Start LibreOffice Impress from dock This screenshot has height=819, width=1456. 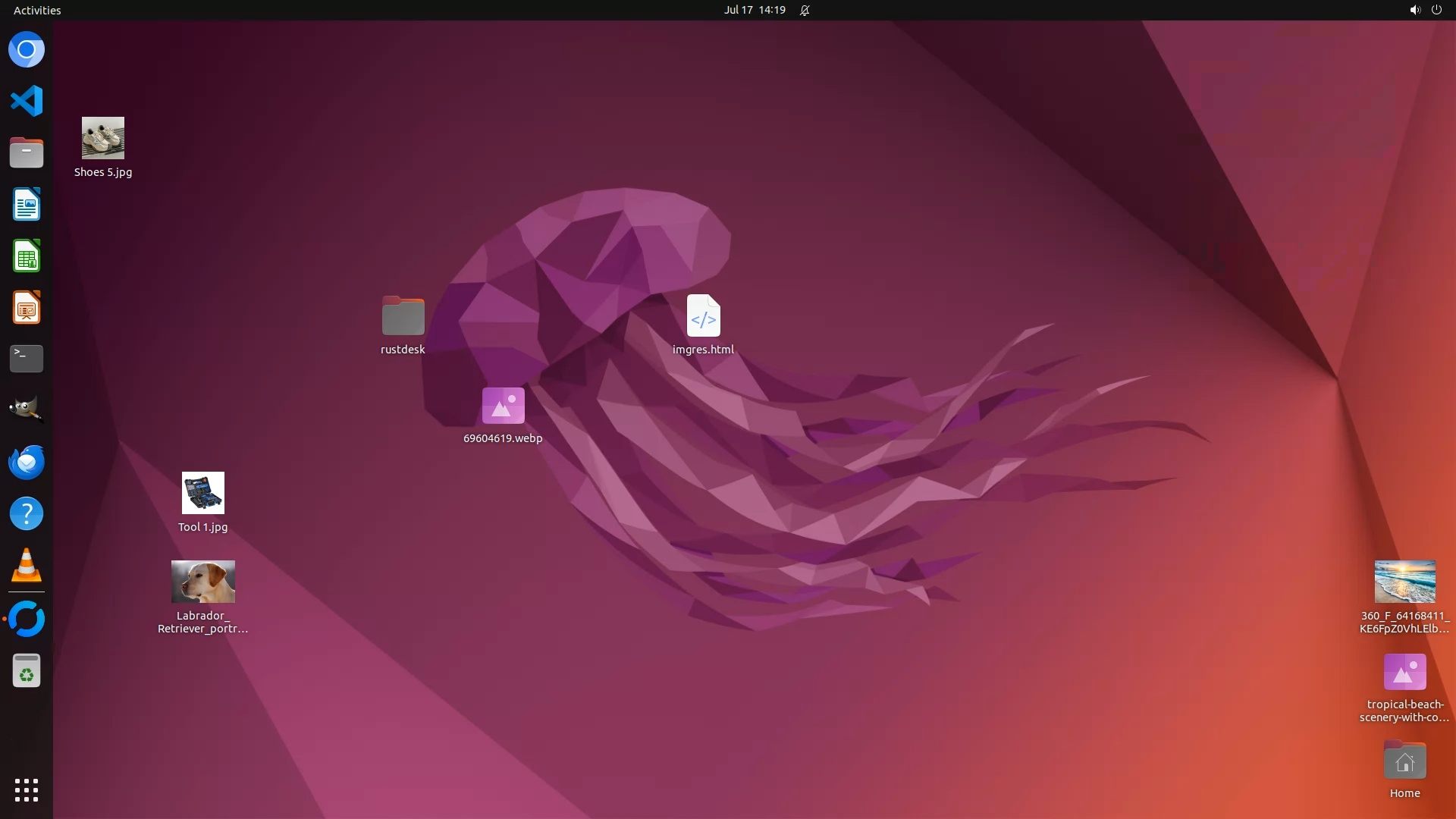[x=27, y=308]
